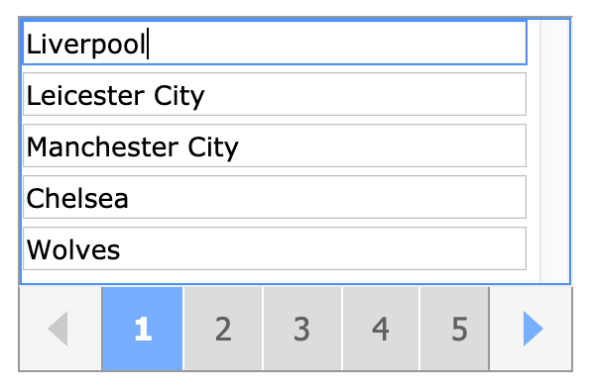The height and width of the screenshot is (388, 593).
Task: Click empty space right of Chelsea text
Action: (325, 197)
